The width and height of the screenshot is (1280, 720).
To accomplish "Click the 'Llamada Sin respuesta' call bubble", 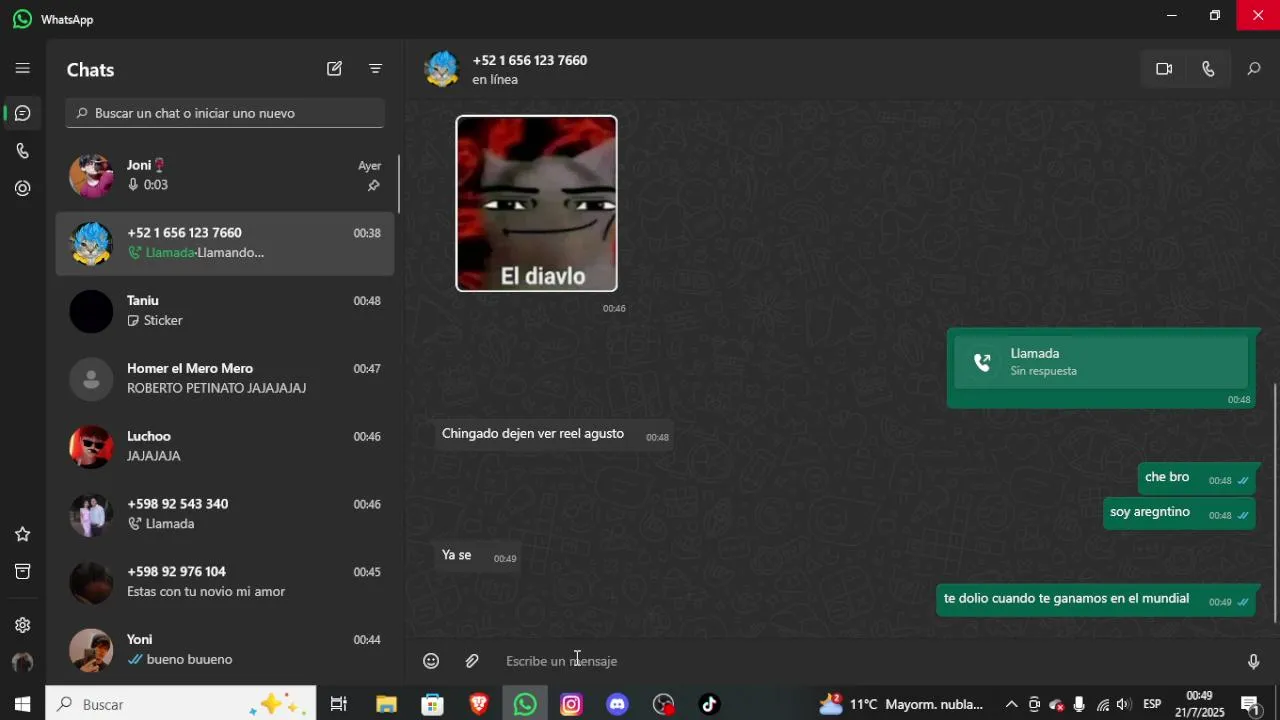I will 1101,362.
